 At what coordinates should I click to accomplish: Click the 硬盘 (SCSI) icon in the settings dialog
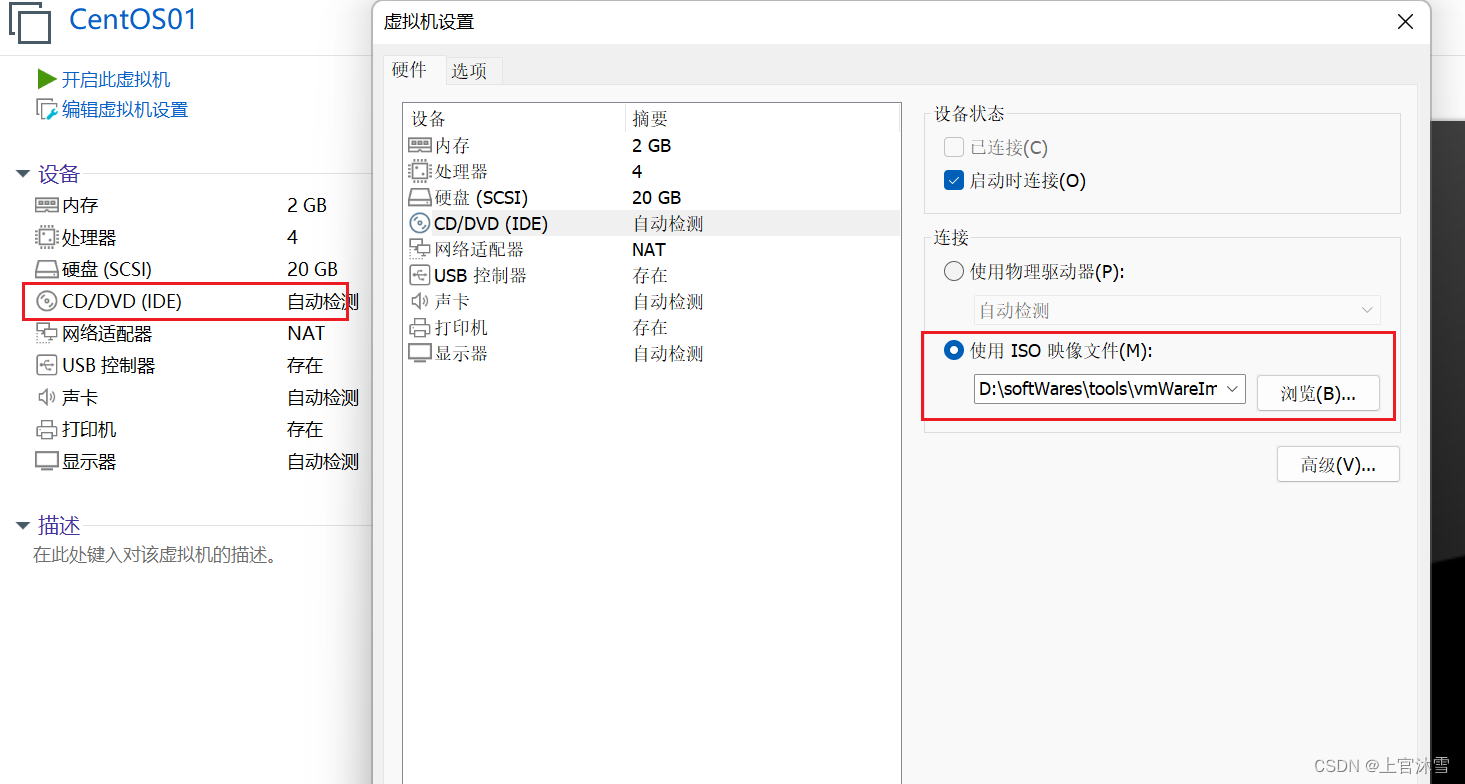[x=420, y=197]
